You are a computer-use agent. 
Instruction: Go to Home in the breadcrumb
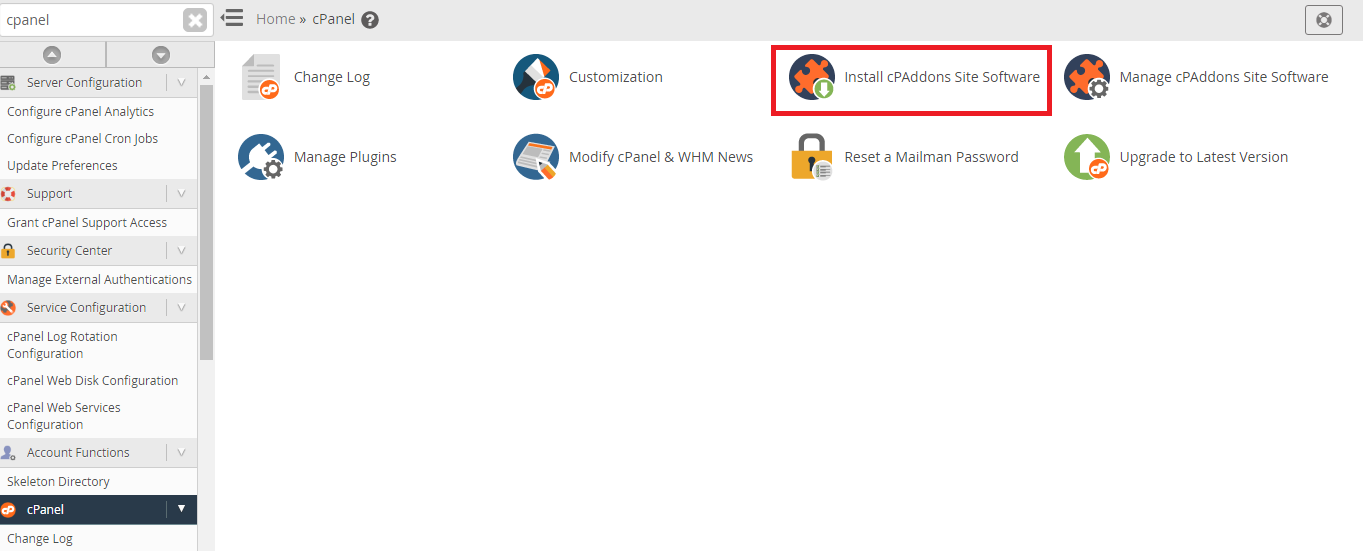click(x=275, y=19)
